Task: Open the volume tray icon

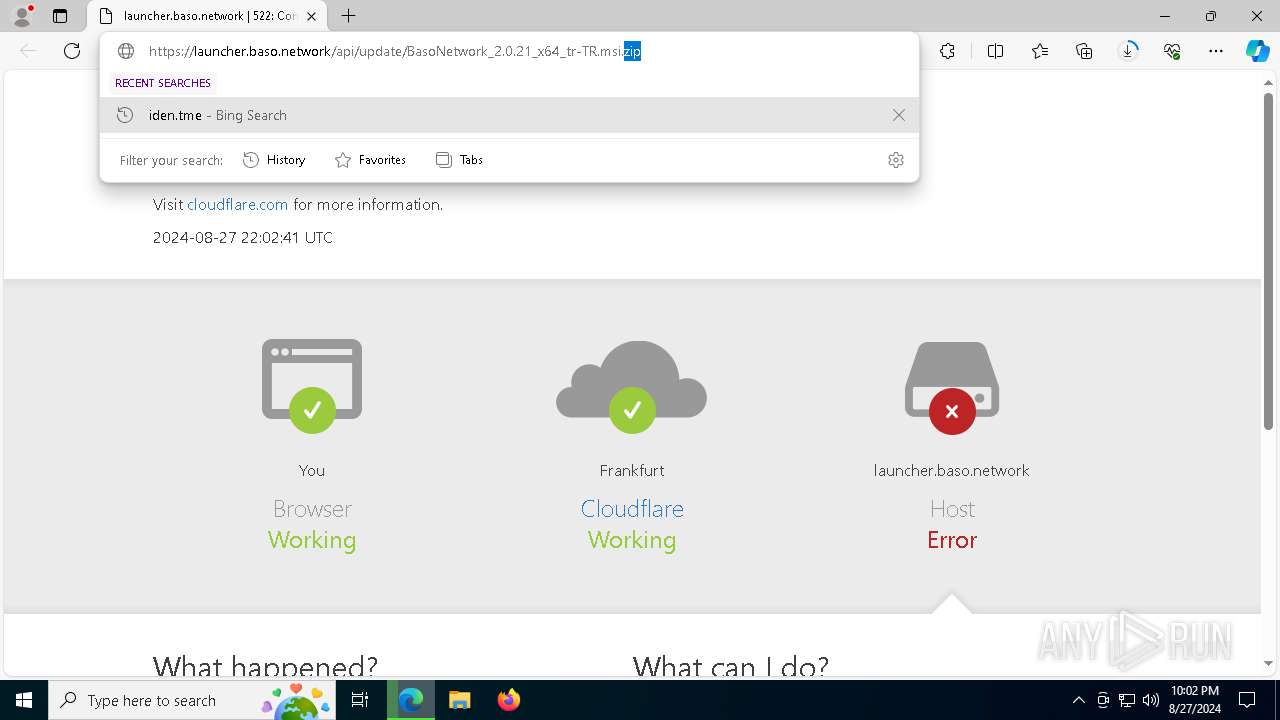Action: tap(1151, 700)
